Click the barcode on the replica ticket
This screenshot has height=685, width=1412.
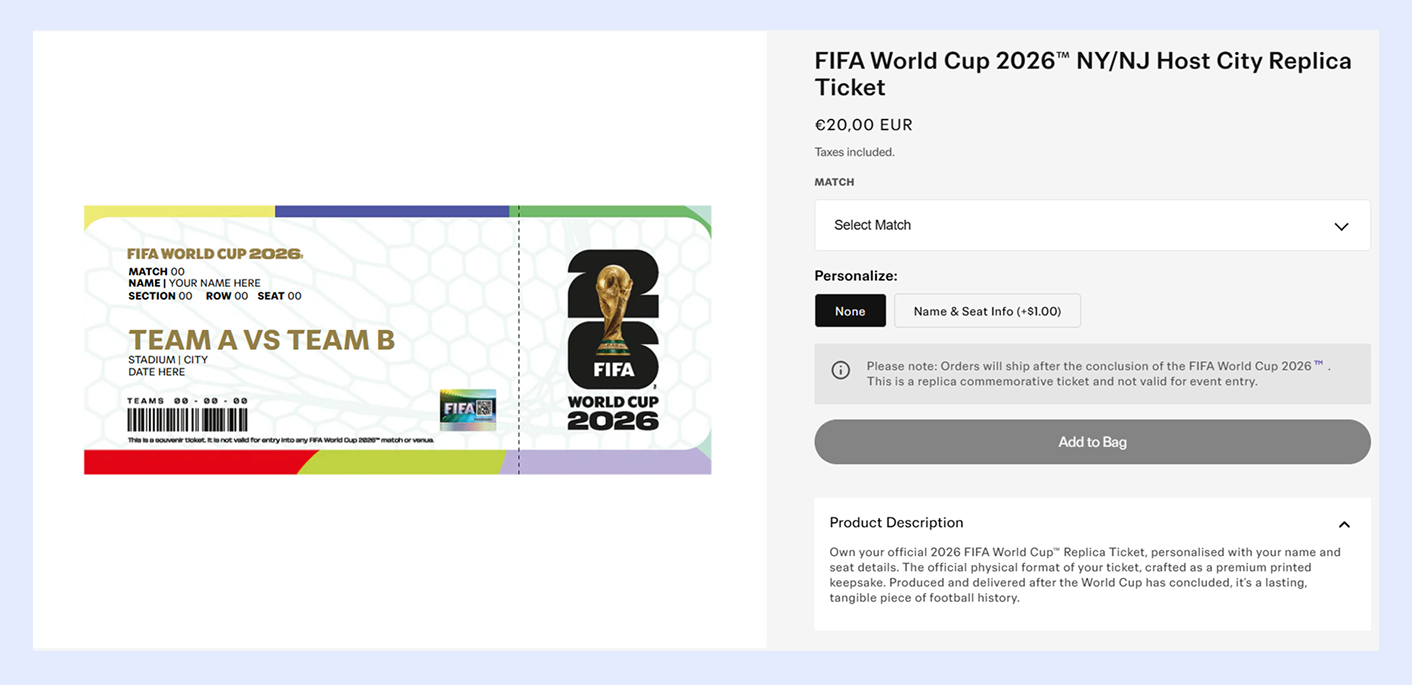tap(187, 419)
